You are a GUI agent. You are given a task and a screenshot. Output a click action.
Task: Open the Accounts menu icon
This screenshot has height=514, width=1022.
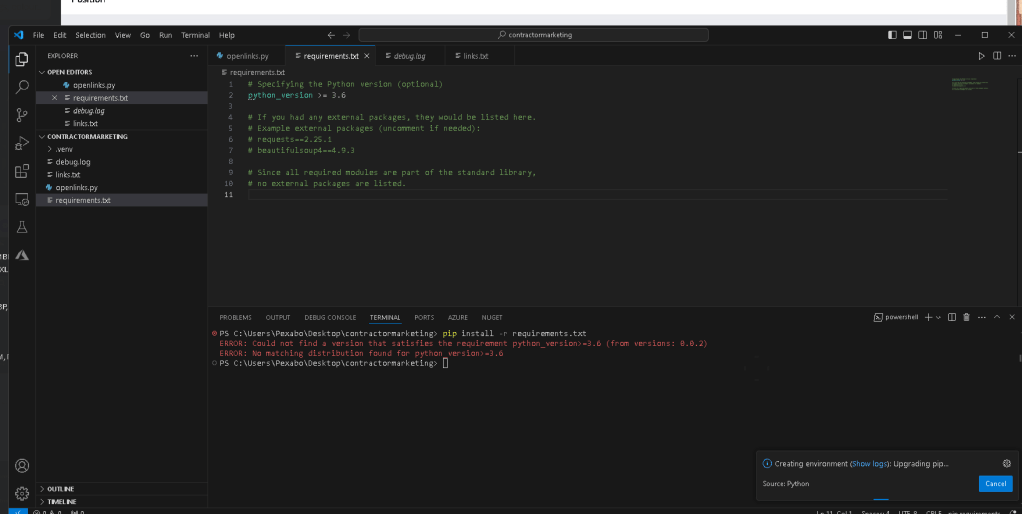click(22, 466)
